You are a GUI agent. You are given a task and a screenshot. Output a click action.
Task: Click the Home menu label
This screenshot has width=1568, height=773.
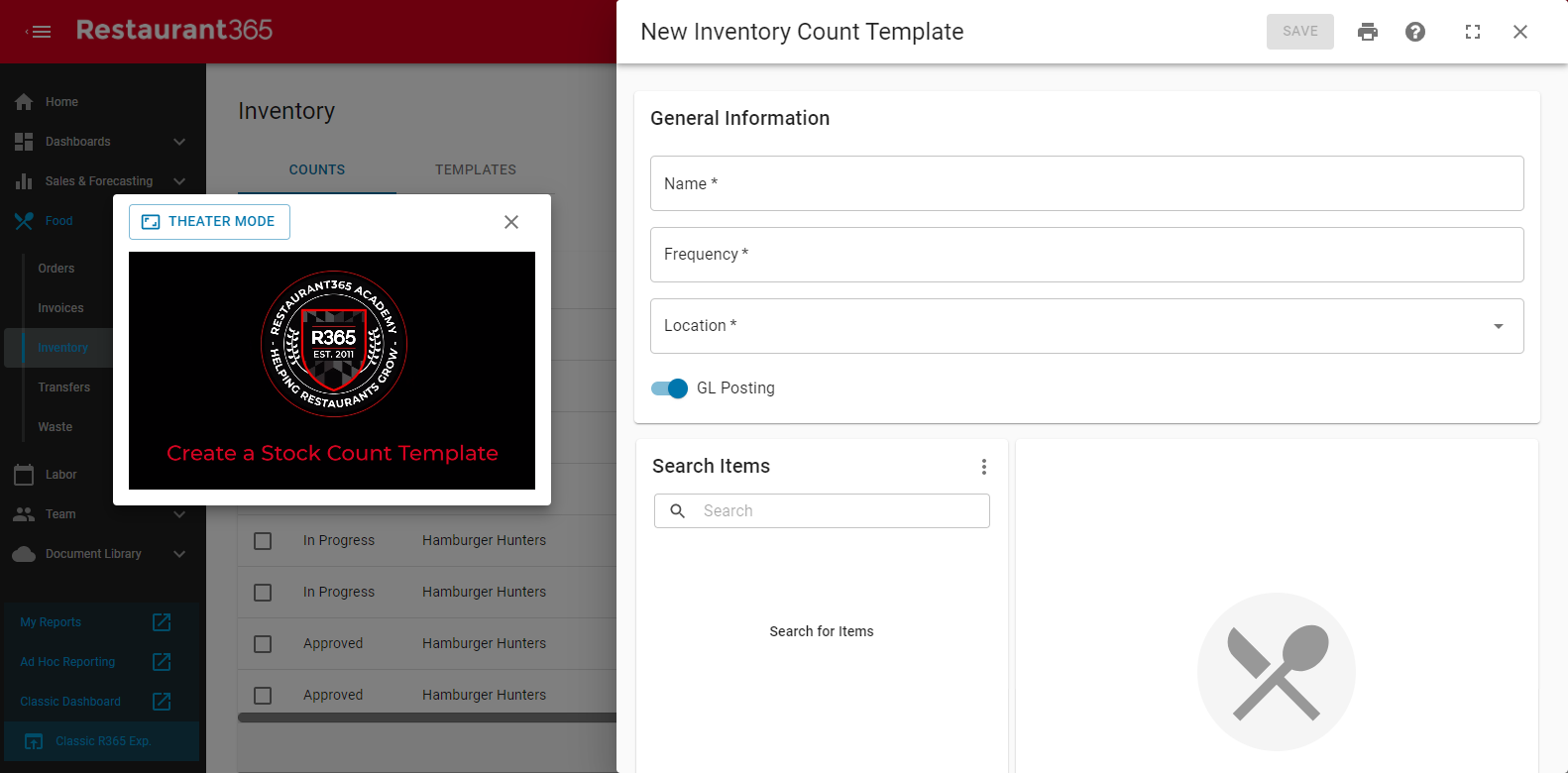click(61, 102)
